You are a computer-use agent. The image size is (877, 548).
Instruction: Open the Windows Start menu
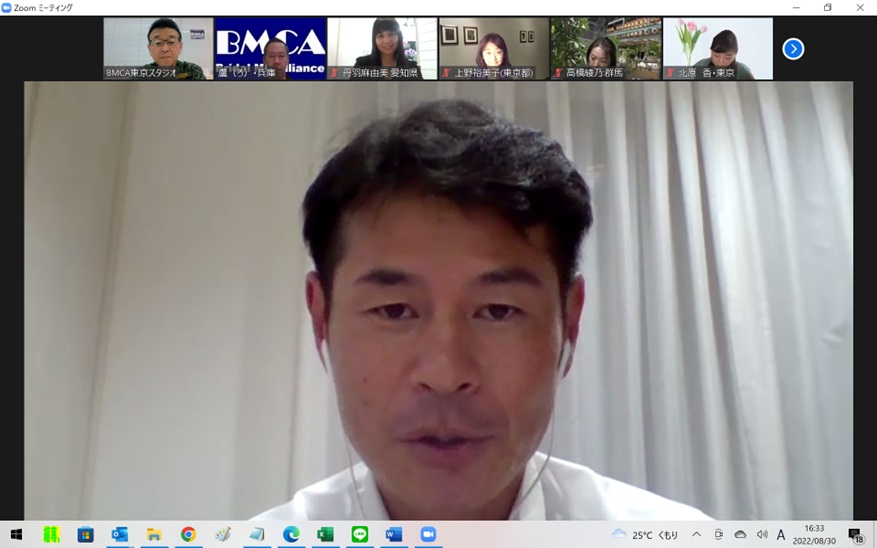tap(16, 535)
